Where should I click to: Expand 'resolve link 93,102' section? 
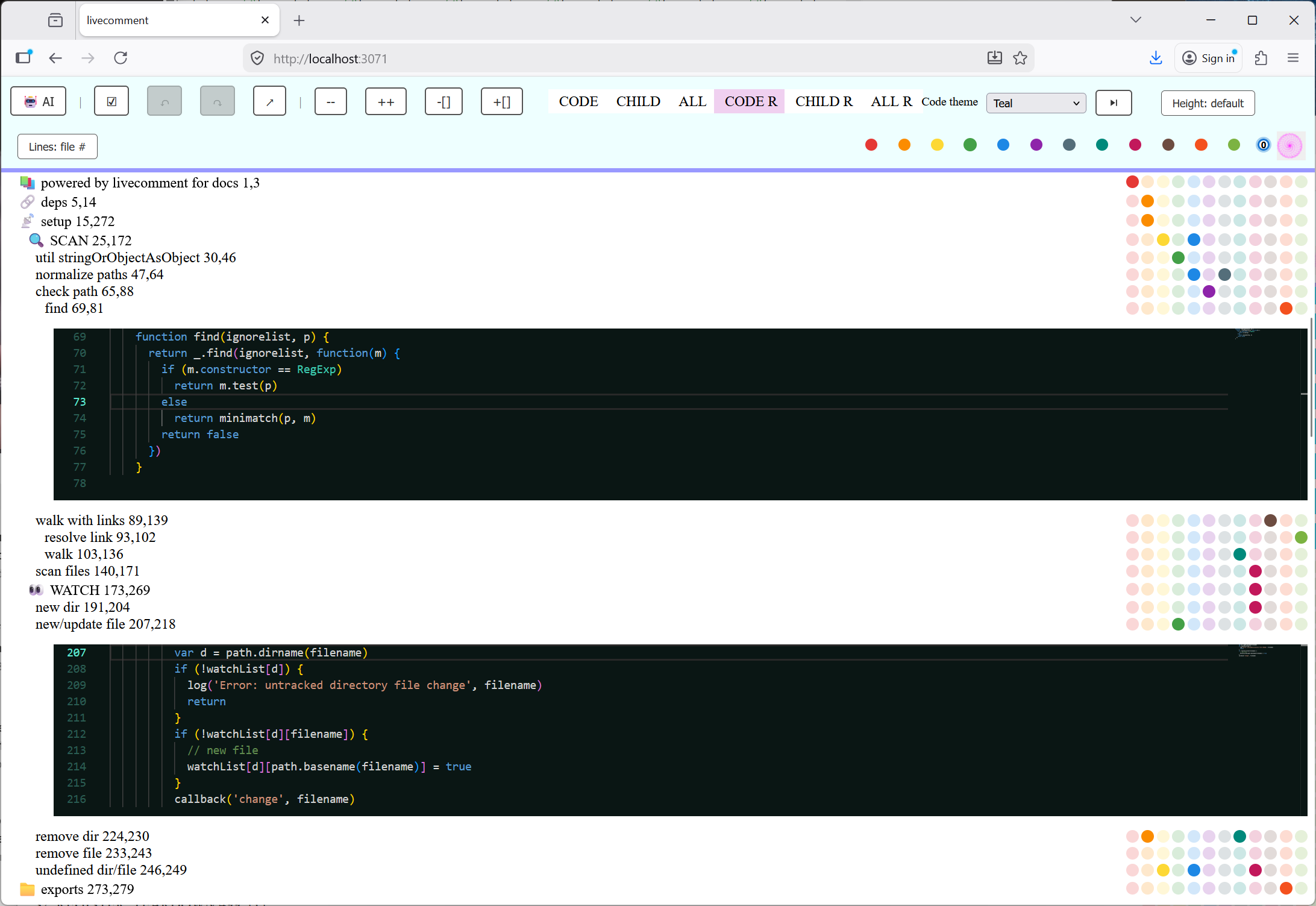click(x=100, y=537)
